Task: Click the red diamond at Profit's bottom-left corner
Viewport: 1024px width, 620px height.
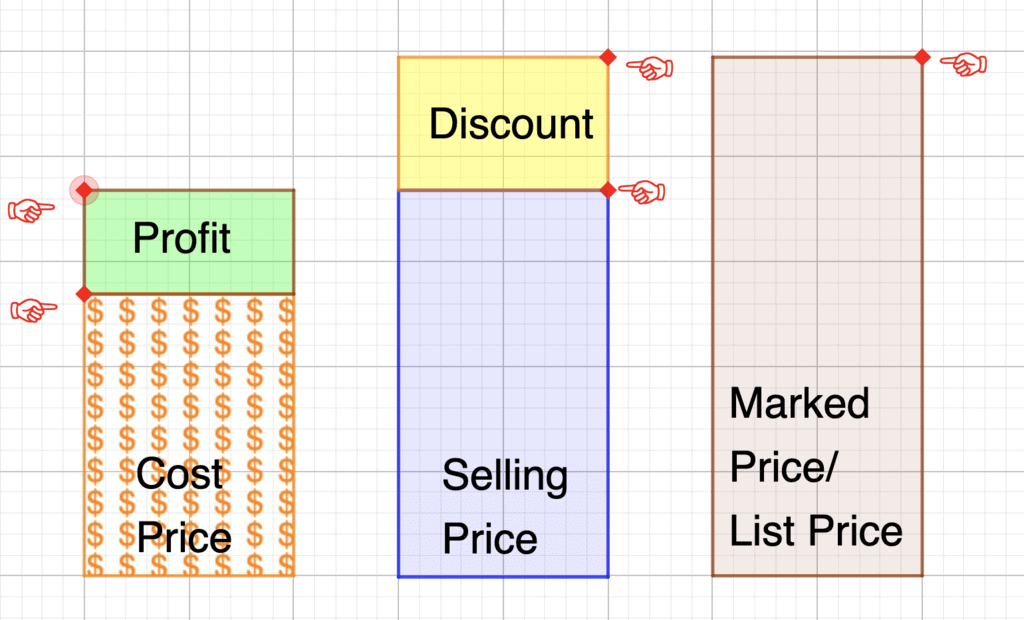Action: point(84,293)
